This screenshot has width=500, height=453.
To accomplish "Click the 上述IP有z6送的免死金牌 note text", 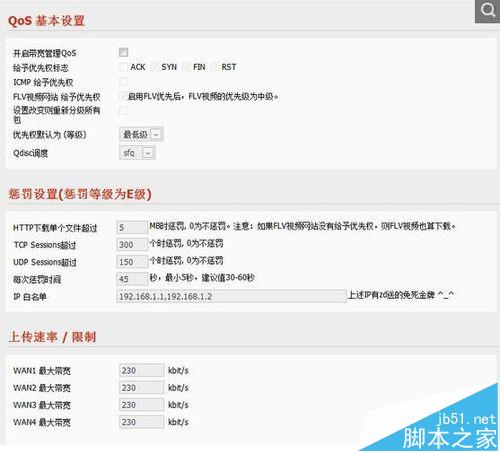I will pyautogui.click(x=401, y=295).
